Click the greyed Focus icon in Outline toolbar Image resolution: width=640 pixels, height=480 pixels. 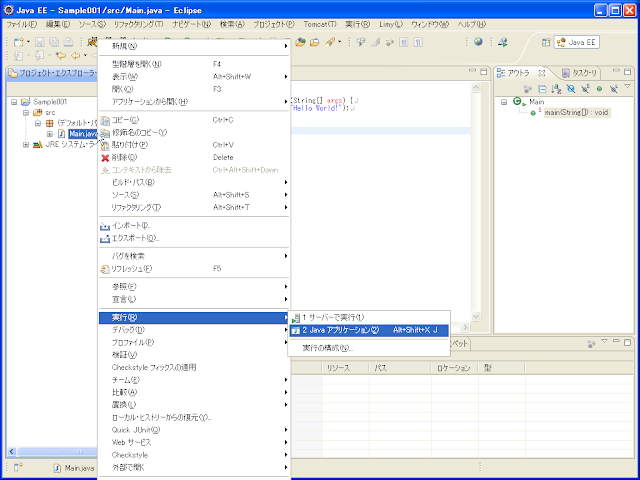point(528,89)
